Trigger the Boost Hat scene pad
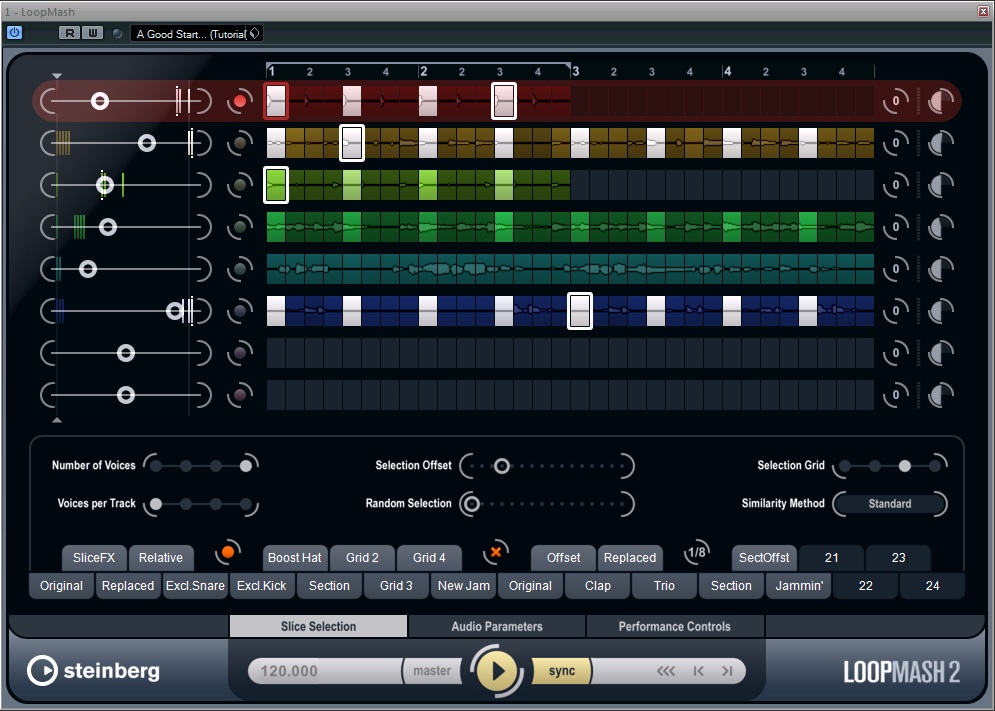 pyautogui.click(x=294, y=558)
